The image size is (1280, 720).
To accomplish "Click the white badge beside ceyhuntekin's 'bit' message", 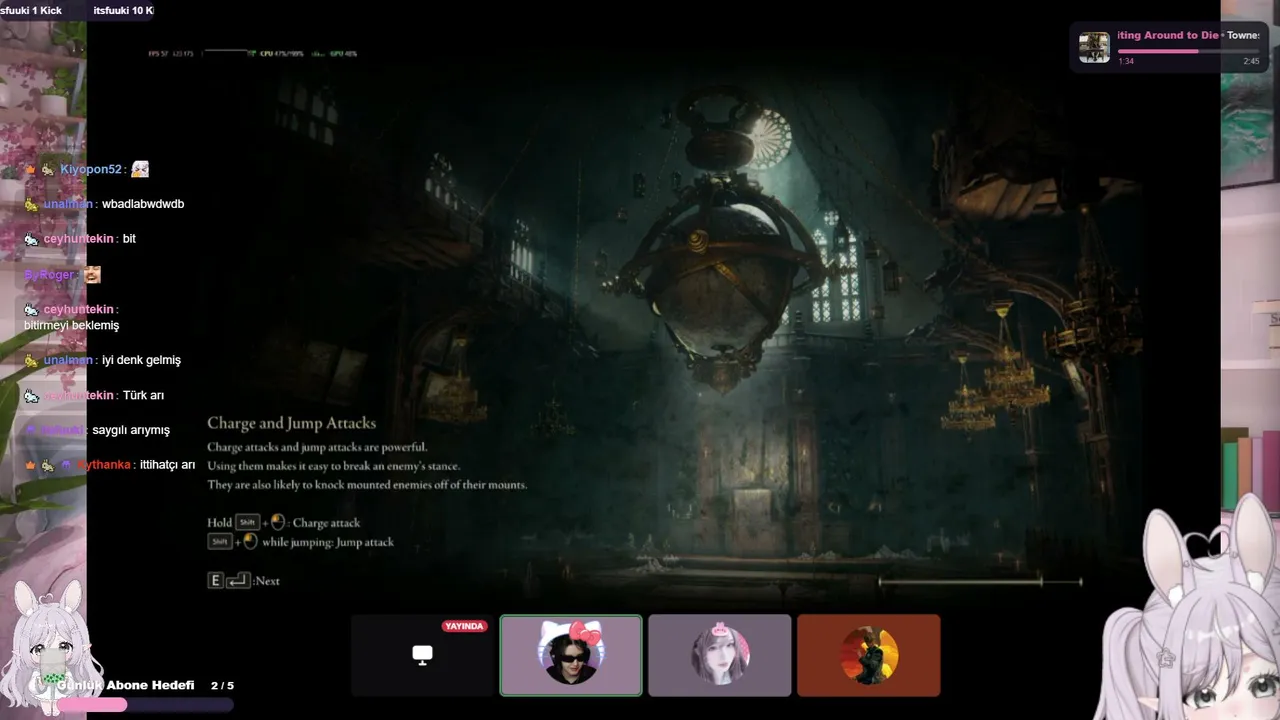I will [x=31, y=240].
